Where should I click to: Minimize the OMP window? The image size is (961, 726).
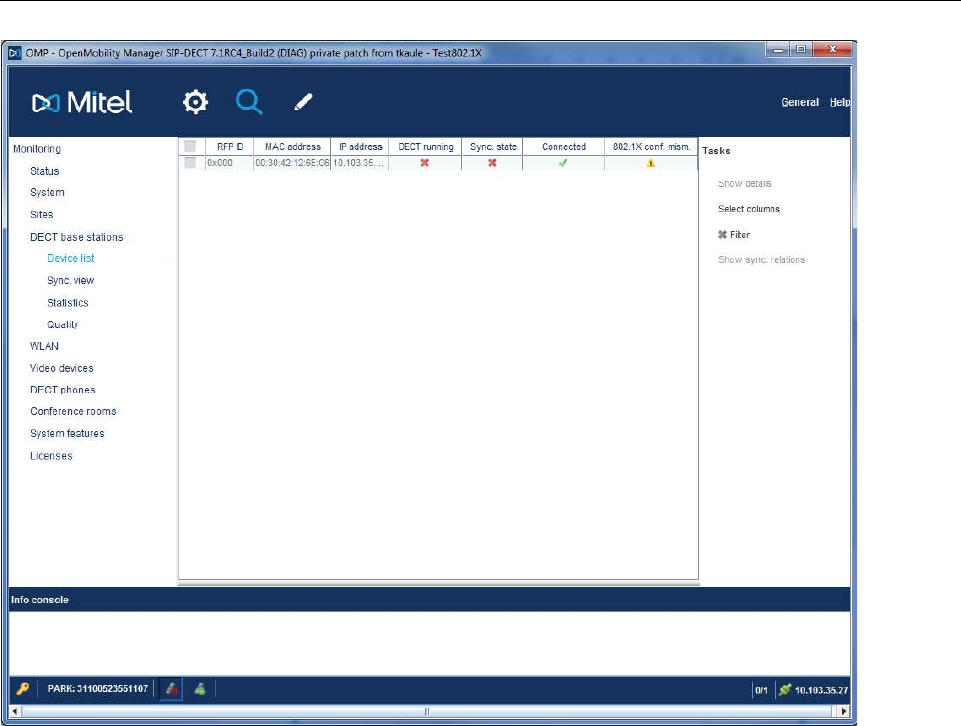(778, 49)
